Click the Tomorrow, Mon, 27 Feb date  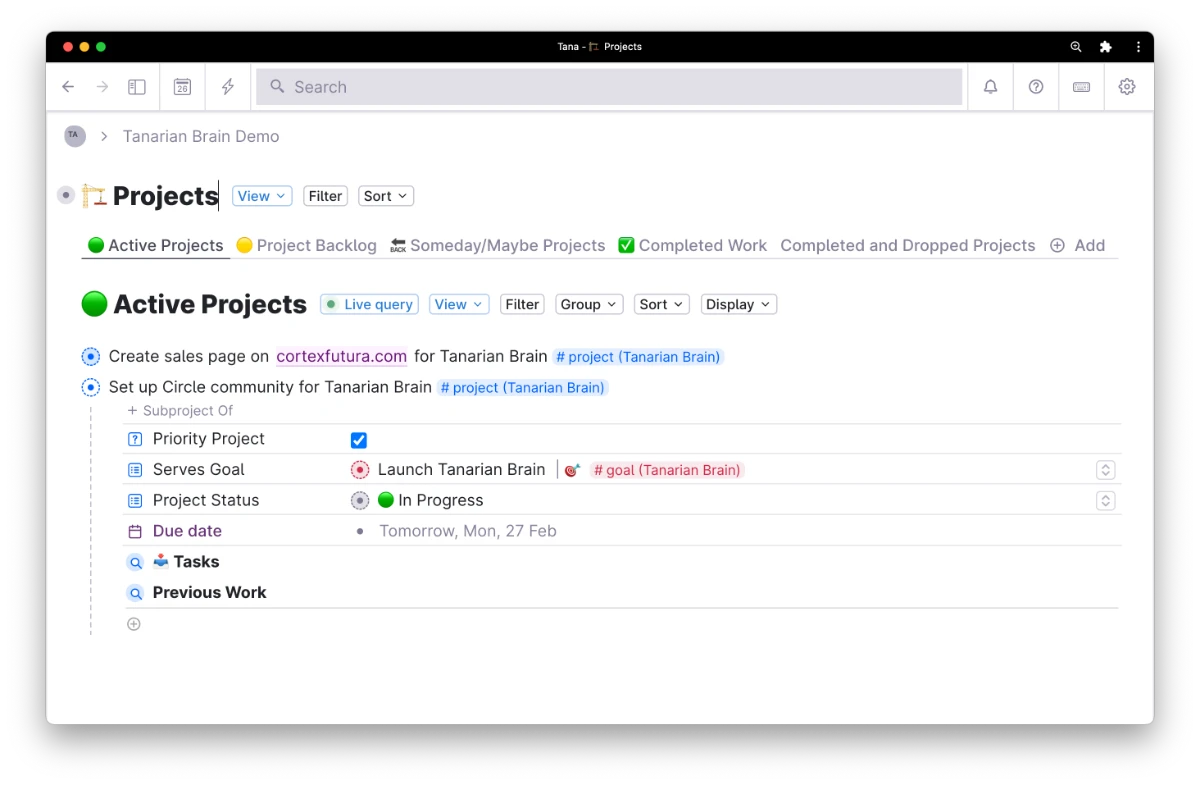point(467,531)
